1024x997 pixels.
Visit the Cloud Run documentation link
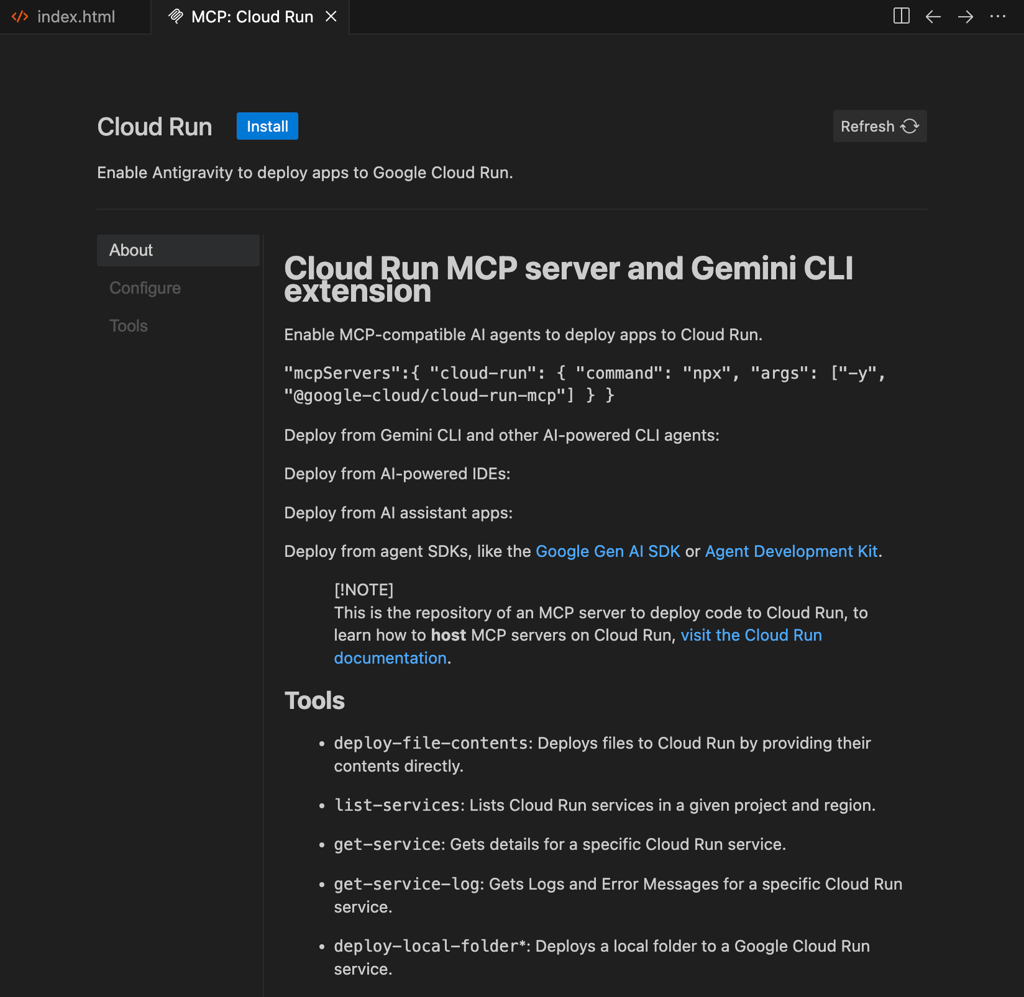pyautogui.click(x=751, y=635)
